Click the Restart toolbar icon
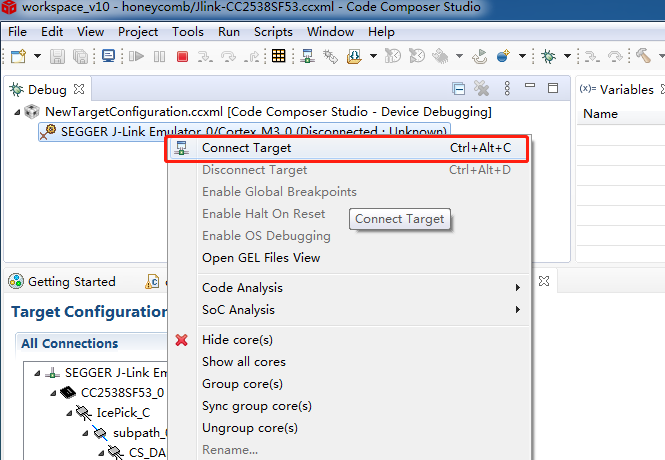 tap(417, 56)
